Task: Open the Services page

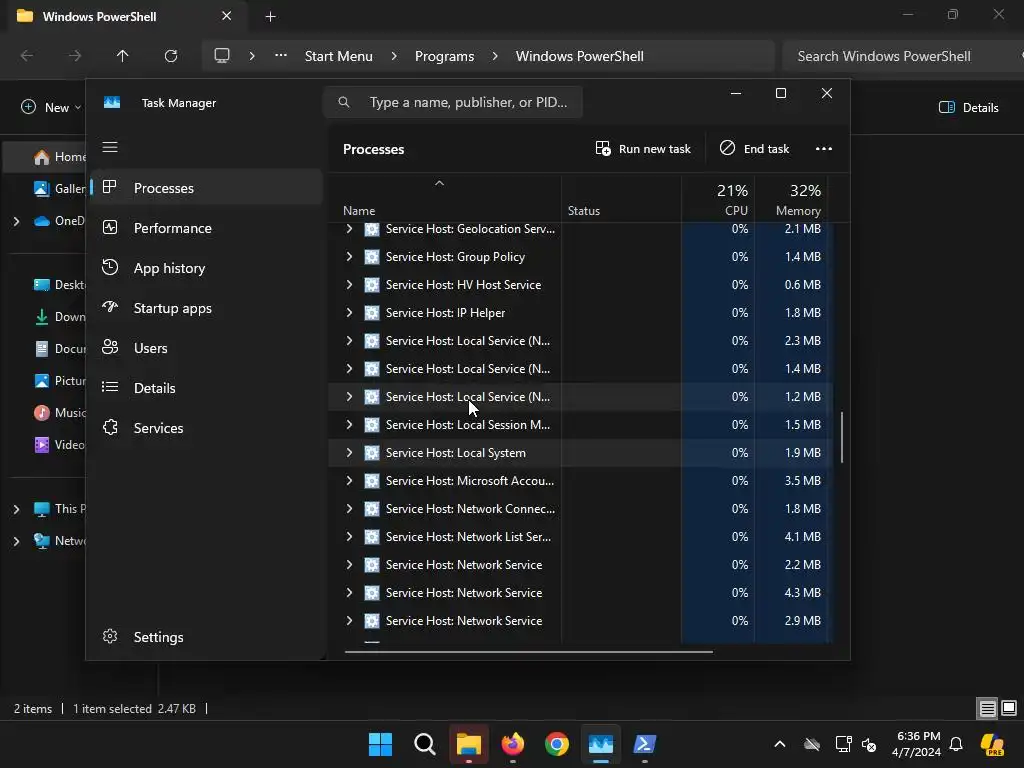Action: (x=206, y=428)
